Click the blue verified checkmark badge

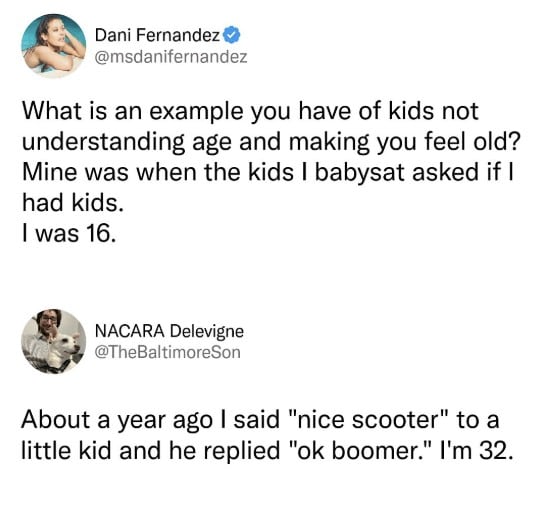(232, 35)
